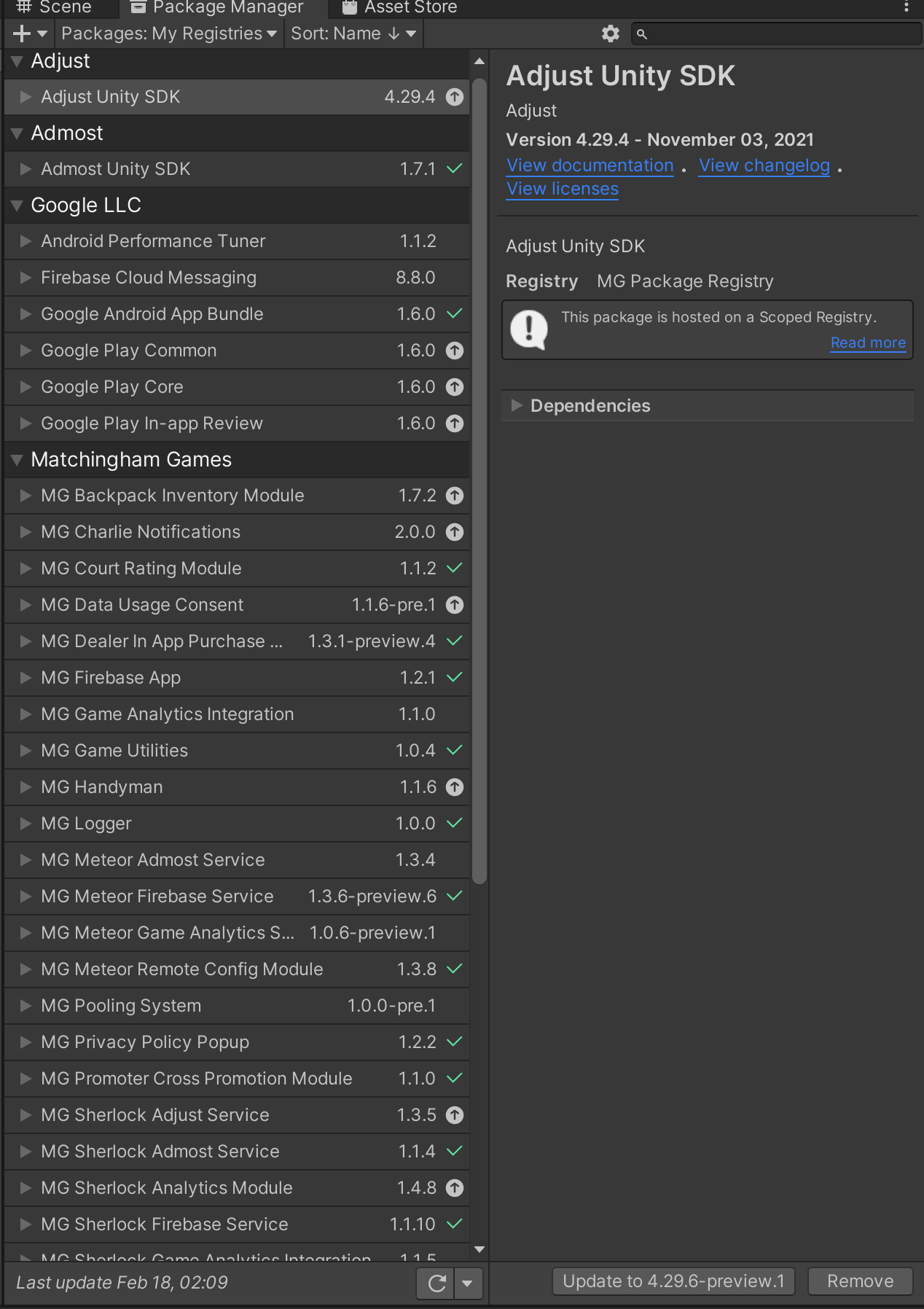Image resolution: width=924 pixels, height=1309 pixels.
Task: Click the scroll up arrow of package list
Action: pyautogui.click(x=479, y=61)
